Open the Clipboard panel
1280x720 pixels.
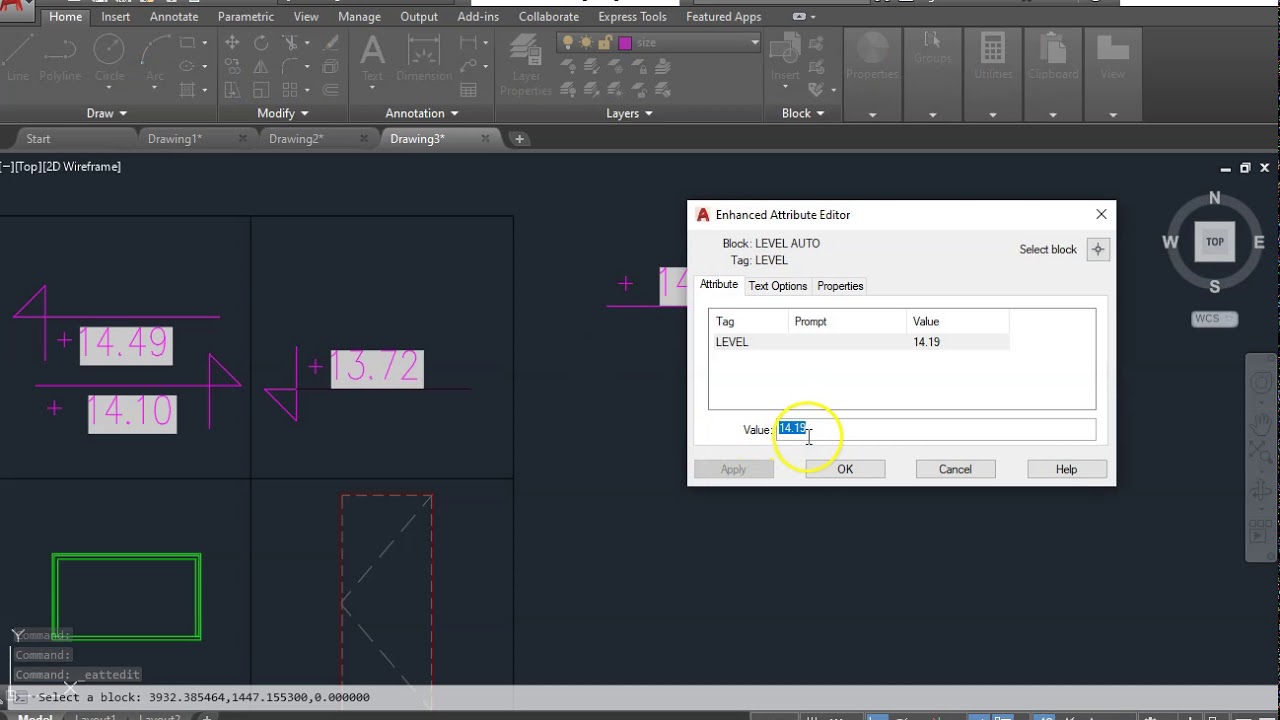click(1053, 58)
